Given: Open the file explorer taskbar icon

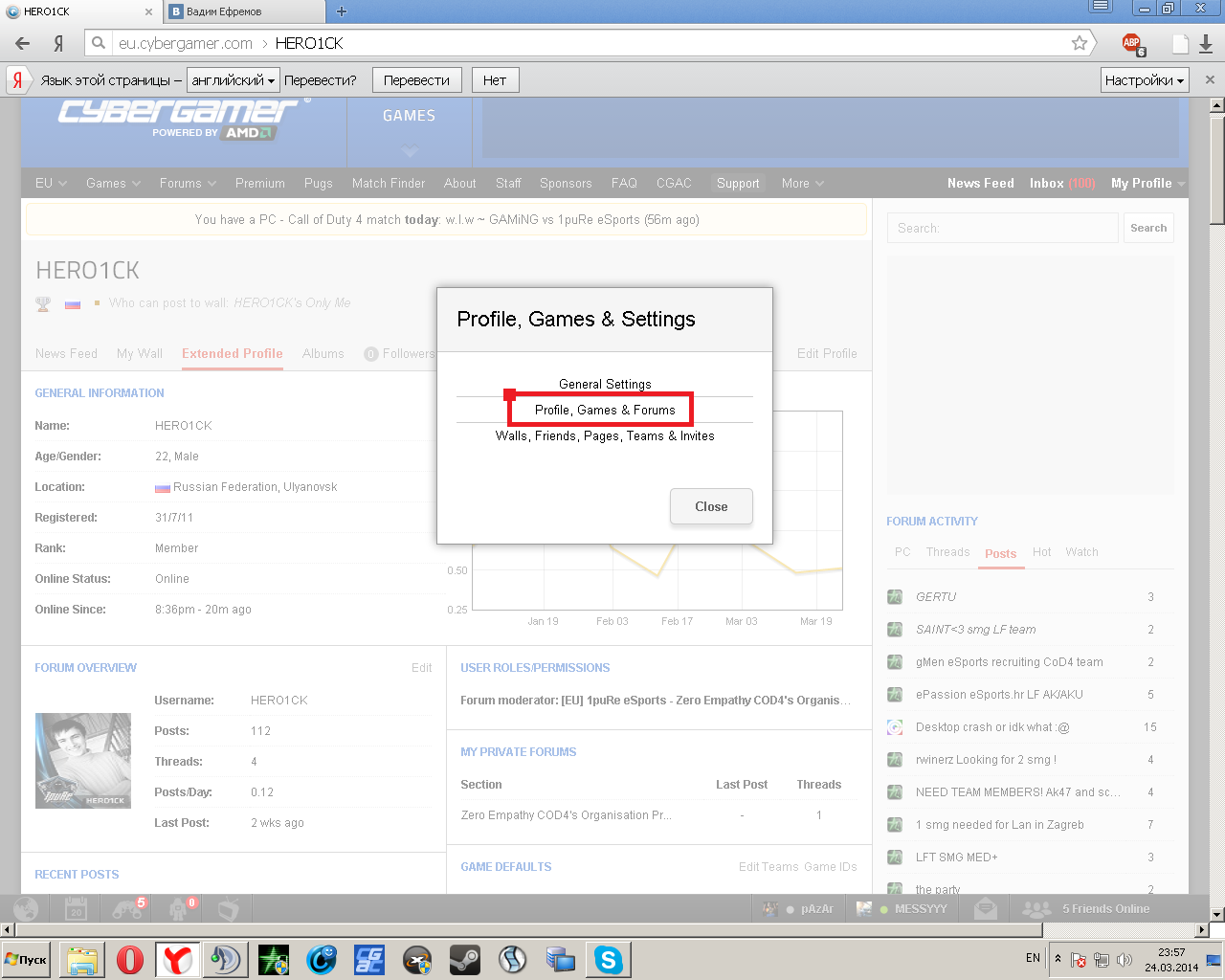Looking at the screenshot, I should pos(82,959).
